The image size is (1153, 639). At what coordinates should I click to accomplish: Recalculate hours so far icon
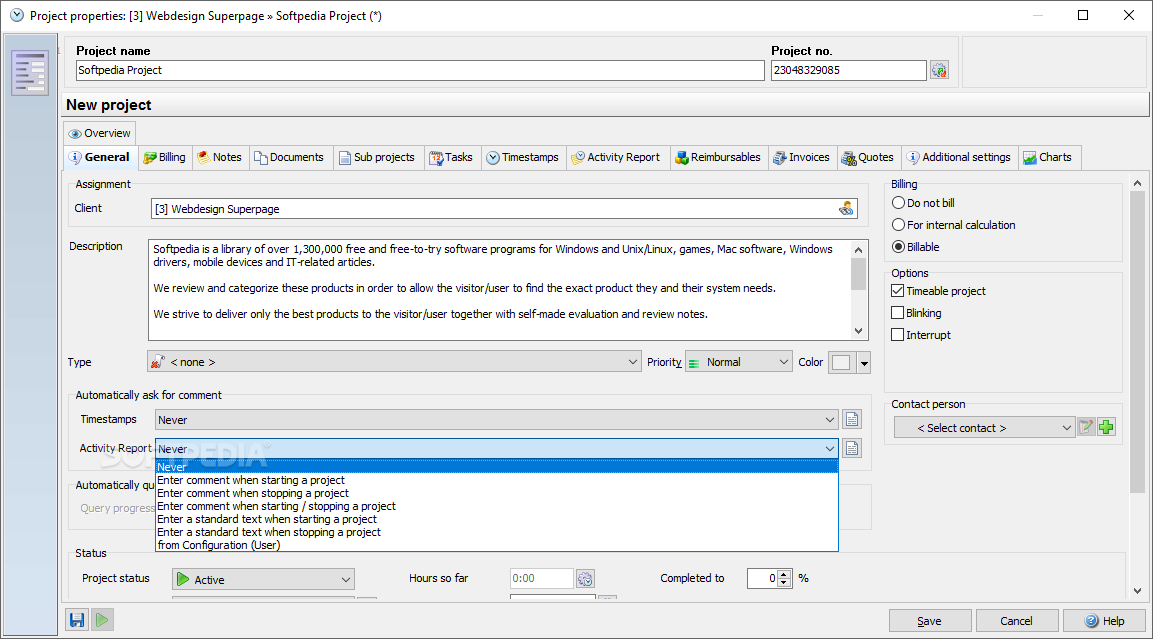tap(585, 579)
